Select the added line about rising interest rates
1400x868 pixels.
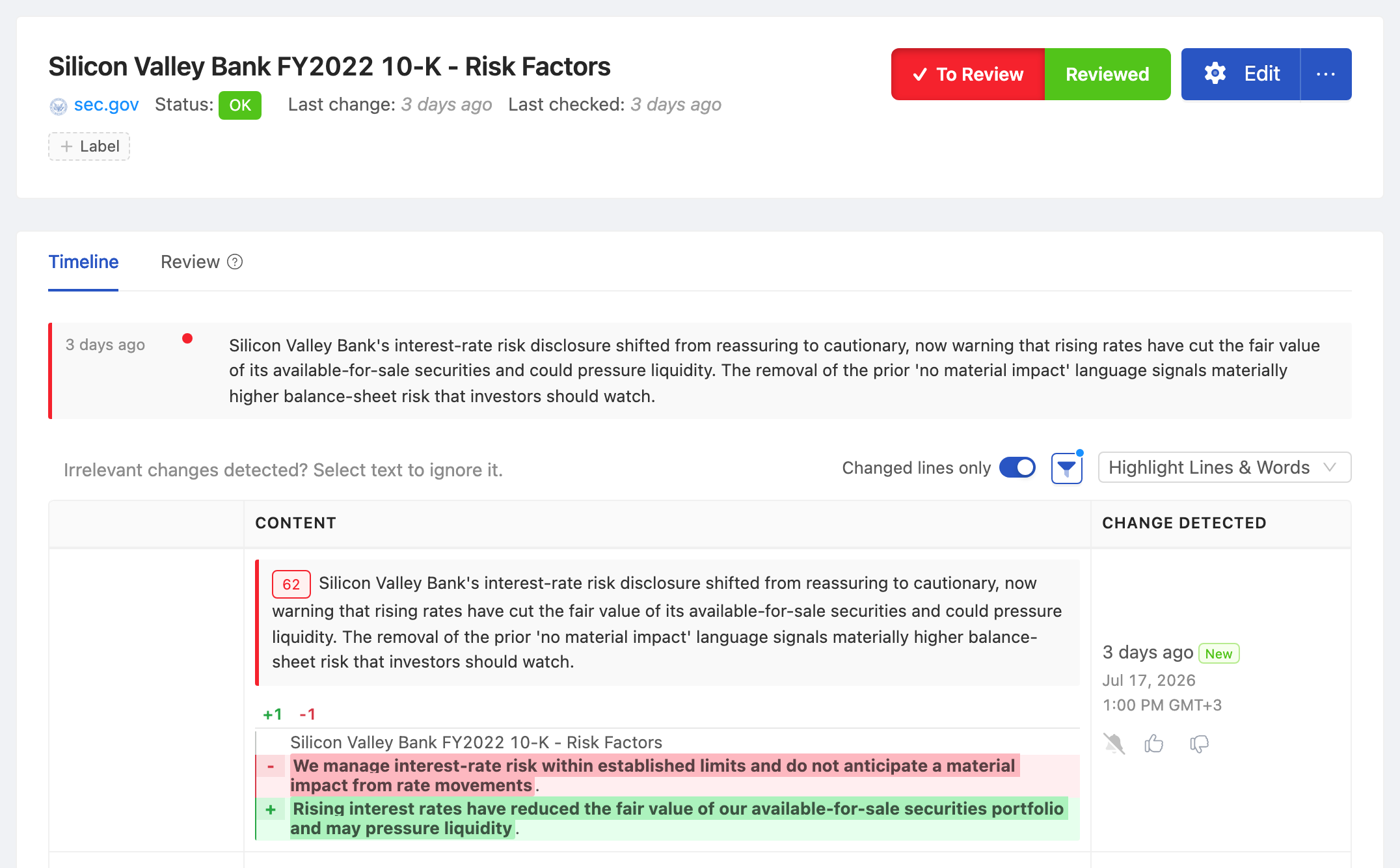tap(667, 819)
